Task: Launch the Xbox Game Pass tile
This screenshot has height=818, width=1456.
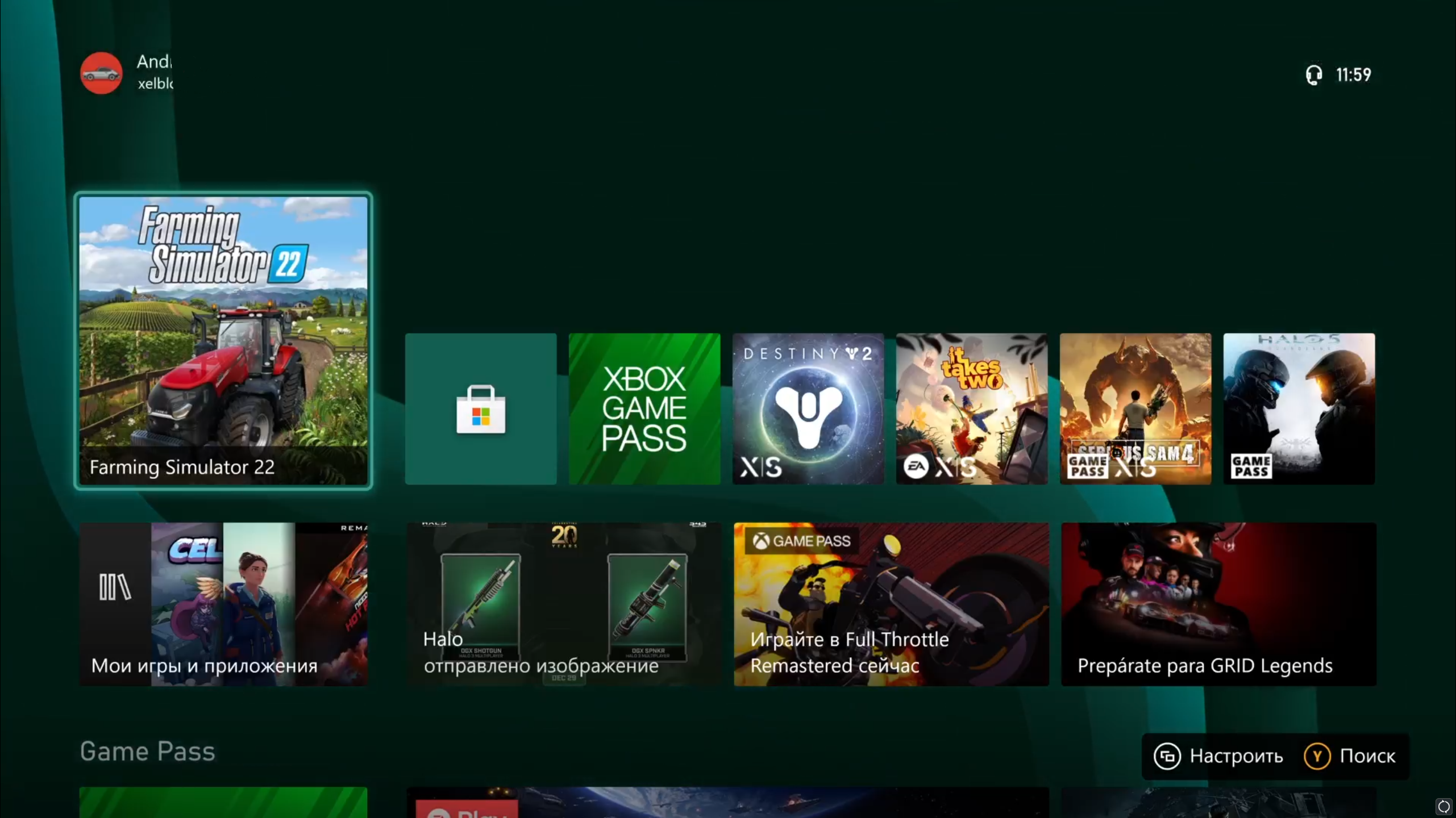Action: (x=644, y=409)
